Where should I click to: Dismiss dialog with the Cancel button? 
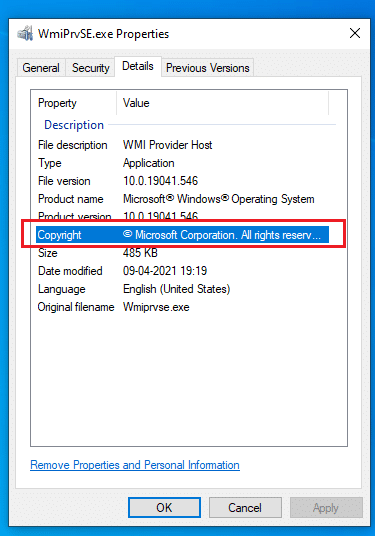(245, 508)
